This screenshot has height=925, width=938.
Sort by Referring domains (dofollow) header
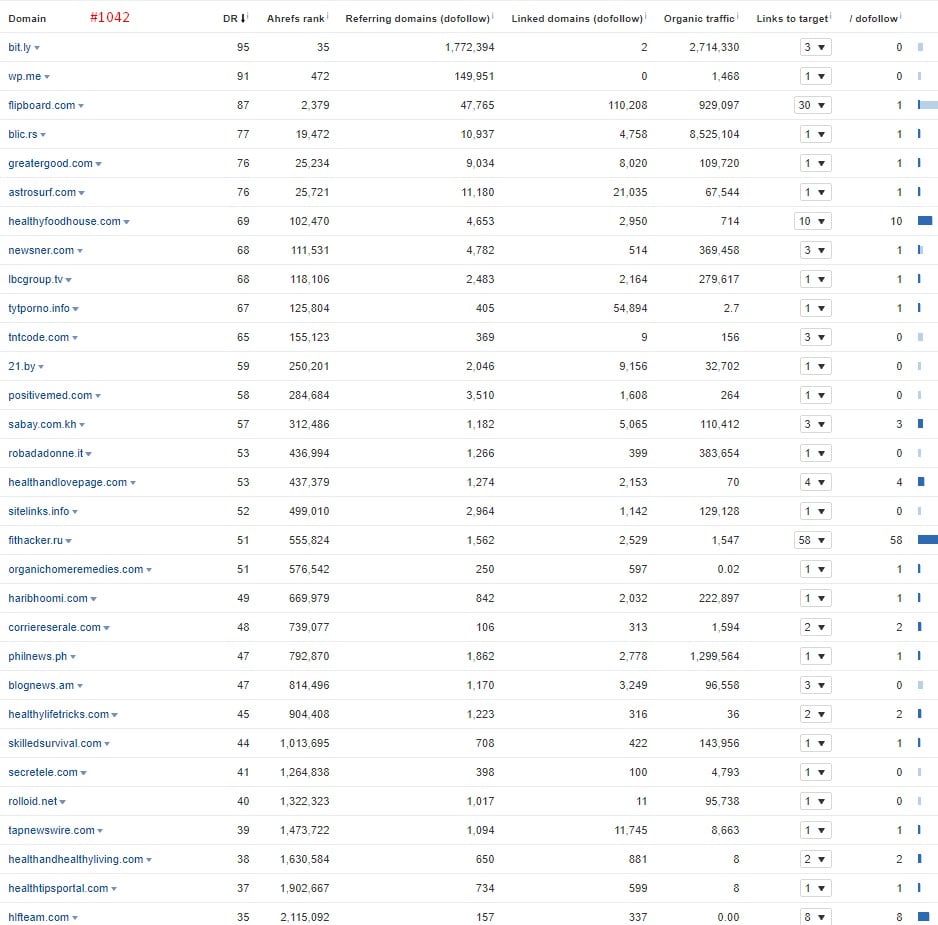417,19
